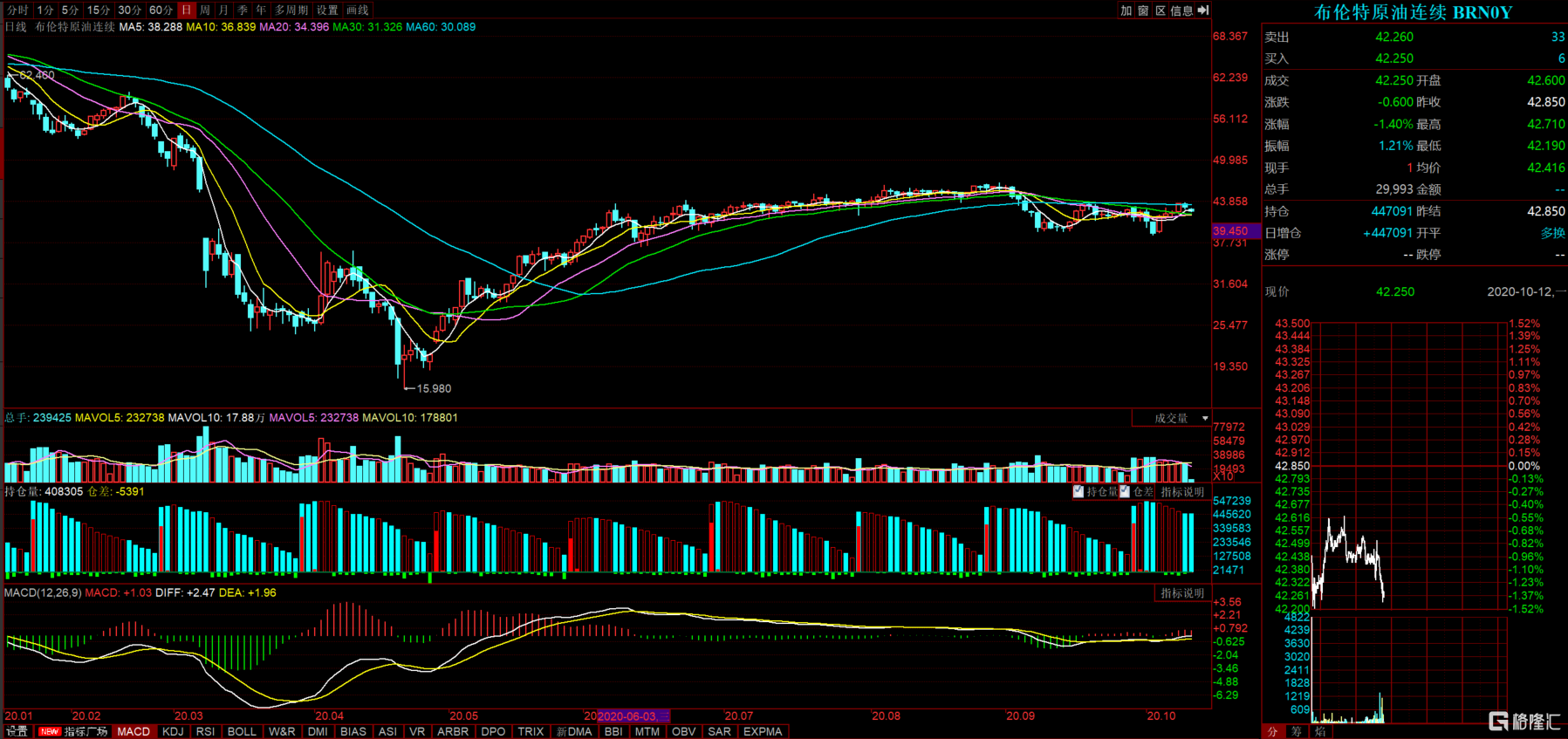Switch to the KDJ indicator tab
The height and width of the screenshot is (739, 1568).
coord(173,731)
